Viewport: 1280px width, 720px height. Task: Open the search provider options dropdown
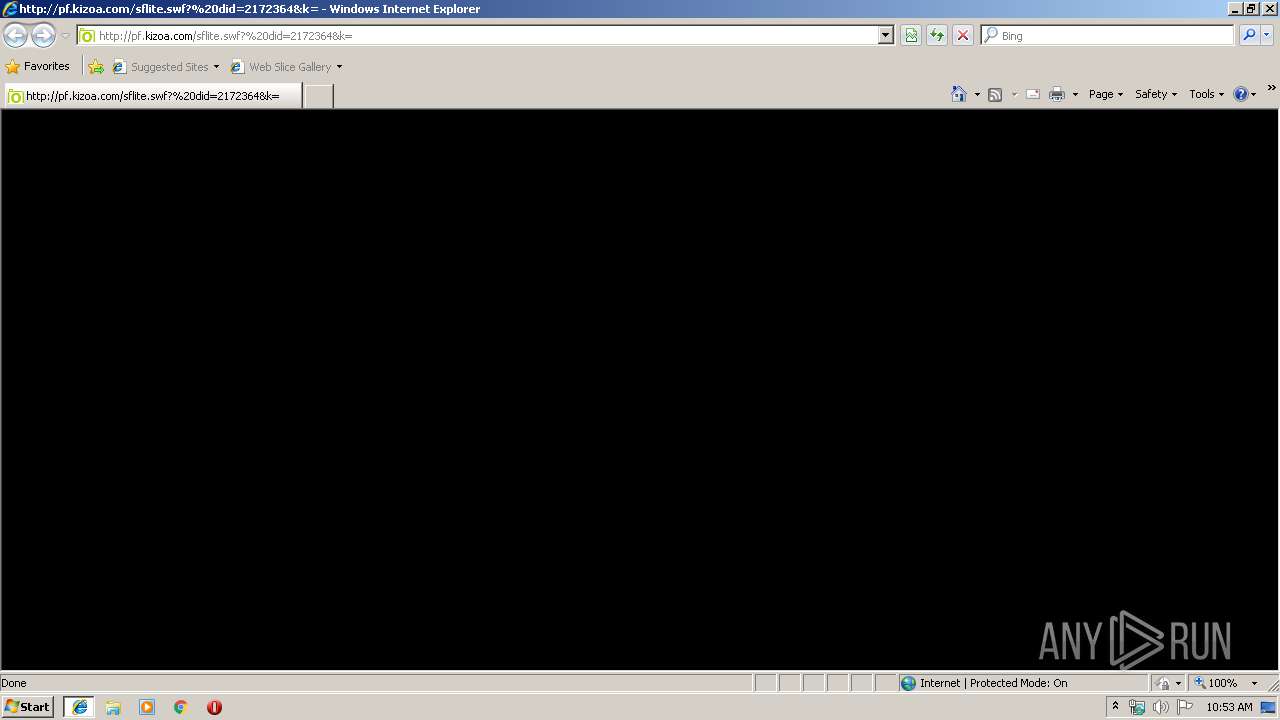click(1267, 35)
